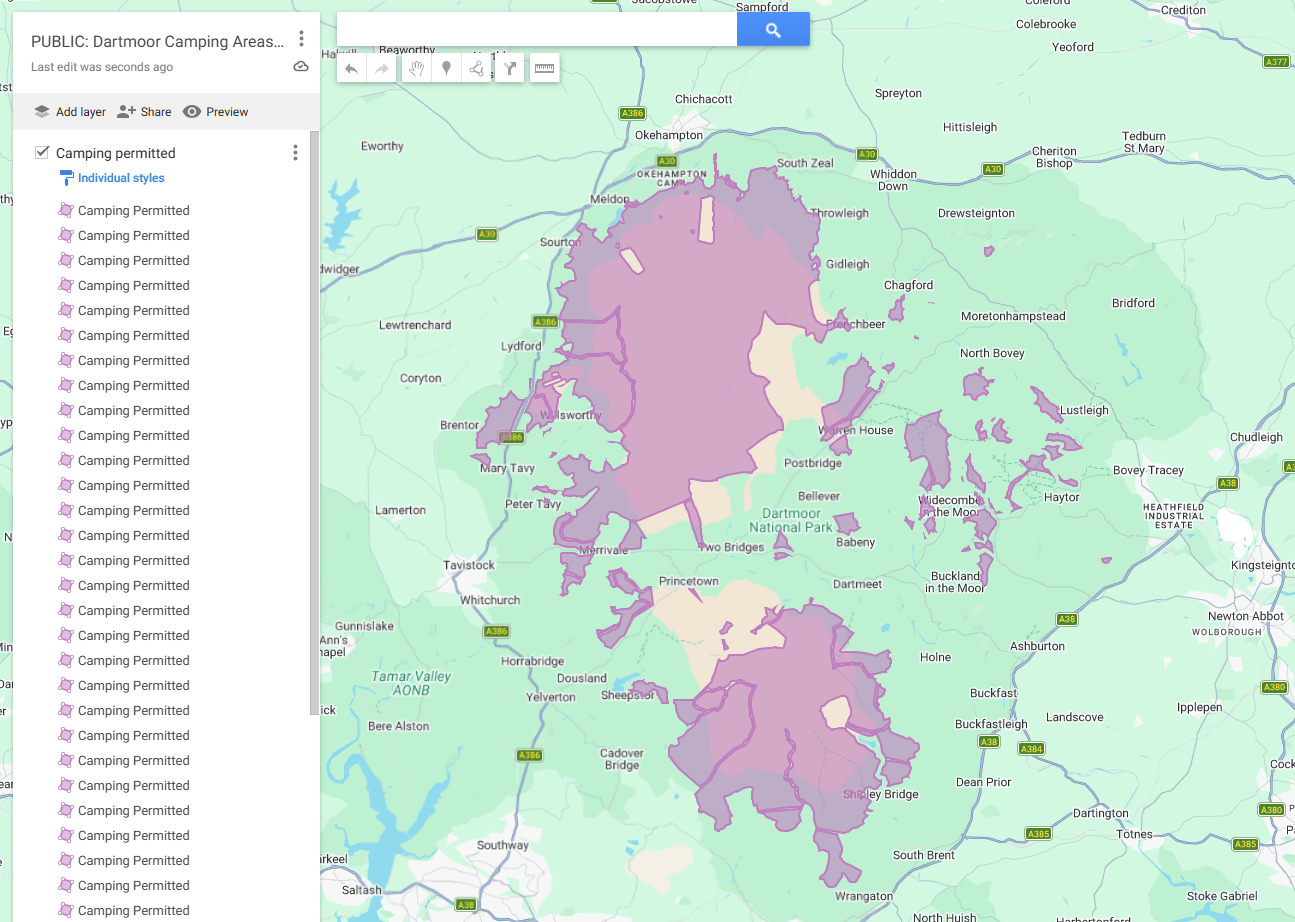Click the 'Last edit was seconds ago' text
Image resolution: width=1295 pixels, height=922 pixels.
click(102, 67)
